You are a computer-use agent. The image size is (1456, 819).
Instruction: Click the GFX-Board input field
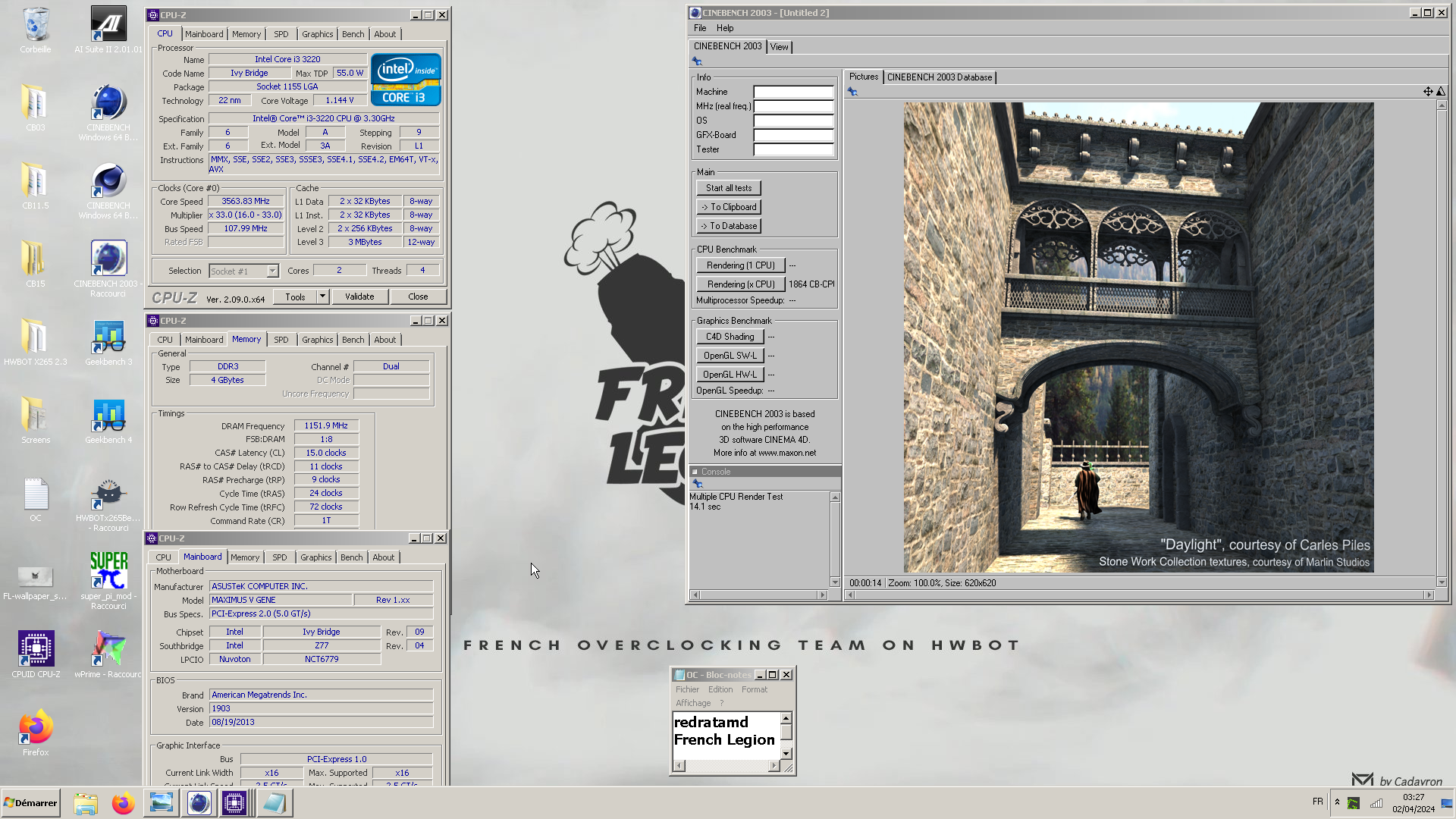(x=793, y=135)
